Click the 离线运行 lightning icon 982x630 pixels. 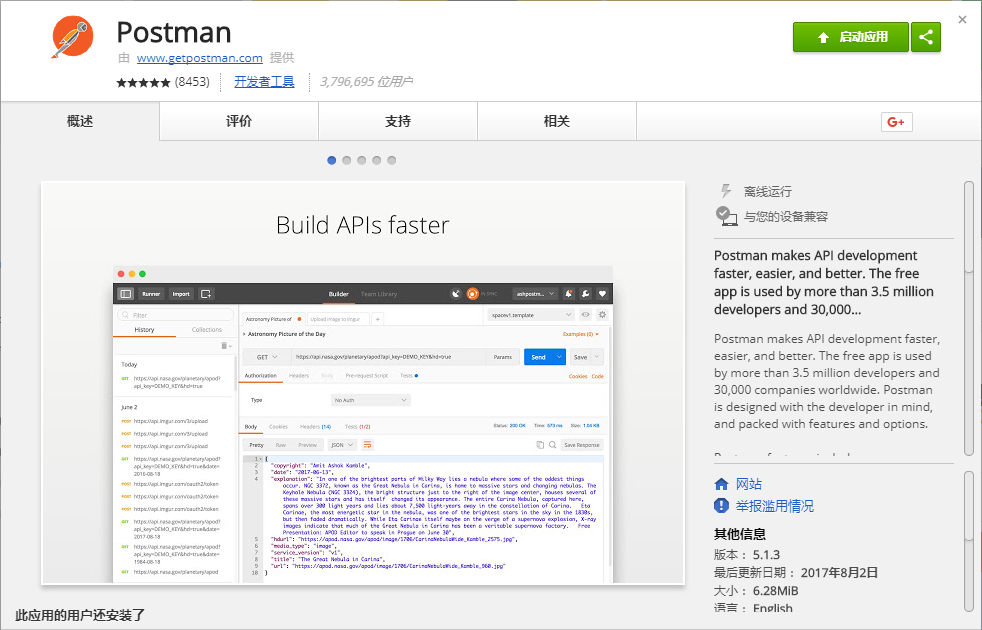tap(726, 191)
